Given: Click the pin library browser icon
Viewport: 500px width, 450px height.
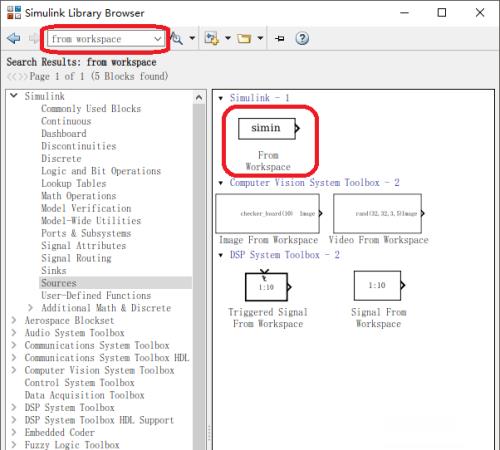Looking at the screenshot, I should [280, 39].
